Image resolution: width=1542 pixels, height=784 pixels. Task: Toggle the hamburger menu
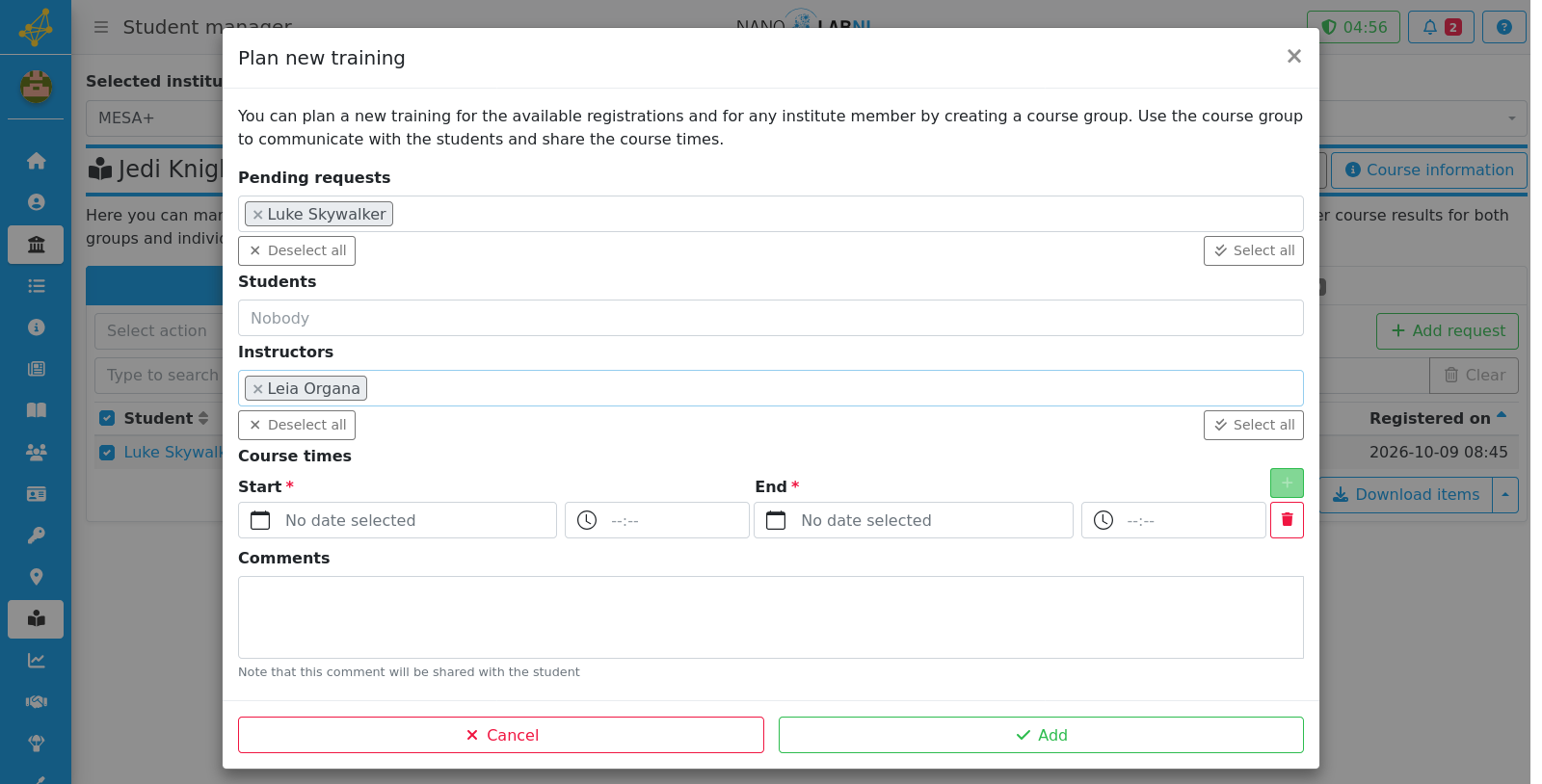[x=100, y=27]
